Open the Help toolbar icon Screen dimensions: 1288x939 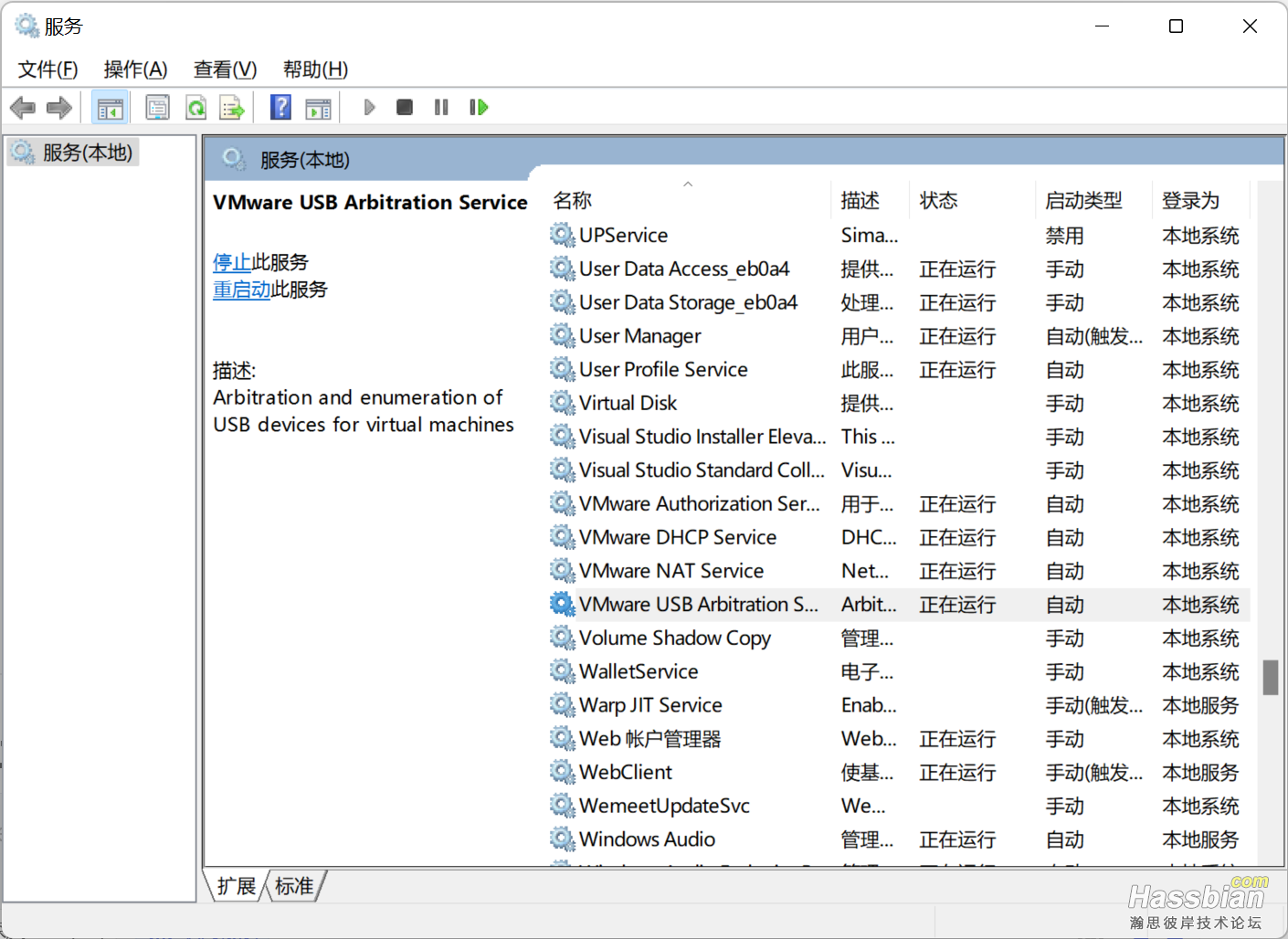pos(280,108)
